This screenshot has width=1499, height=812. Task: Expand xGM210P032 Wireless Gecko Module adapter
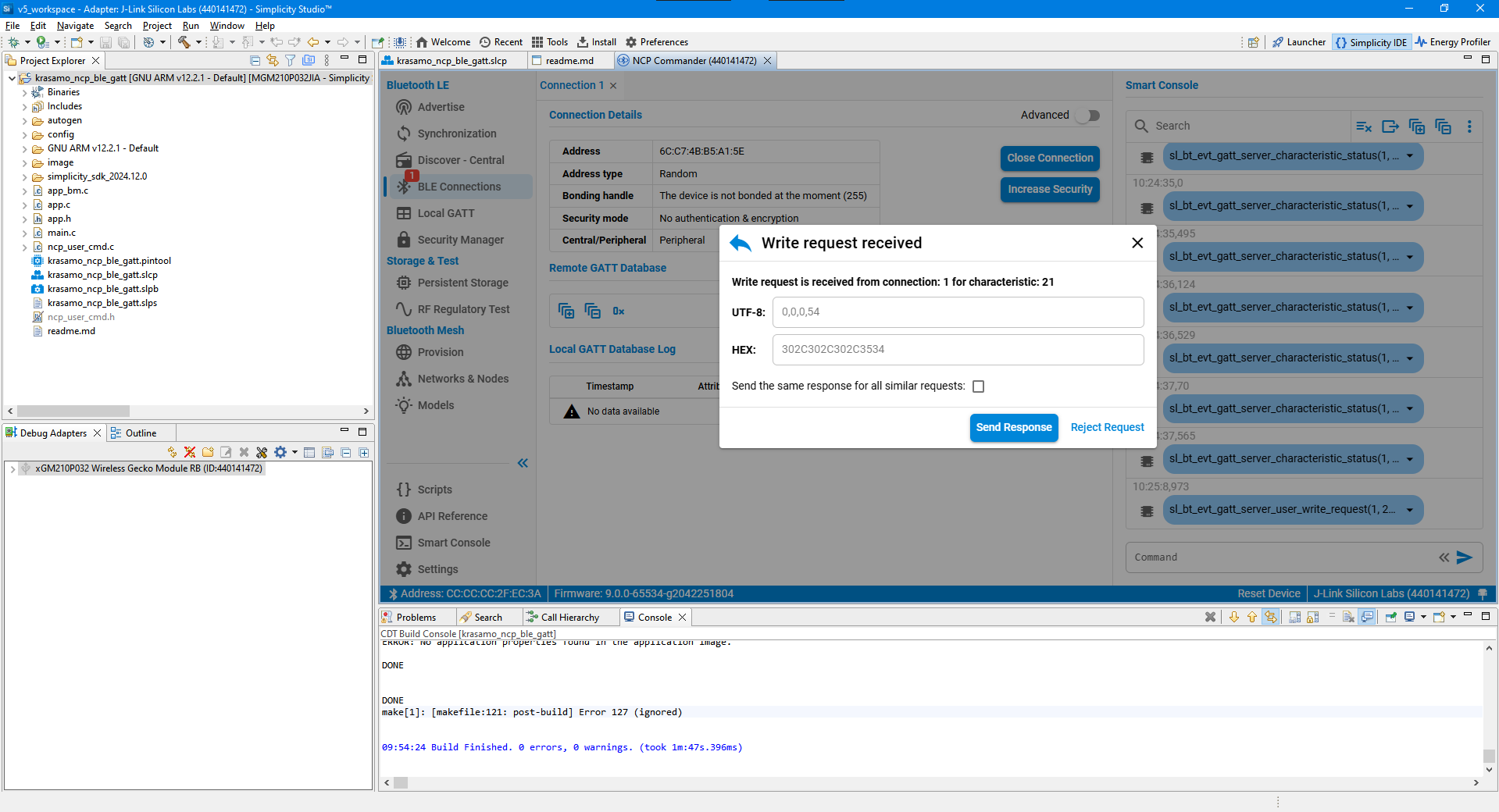tap(12, 468)
